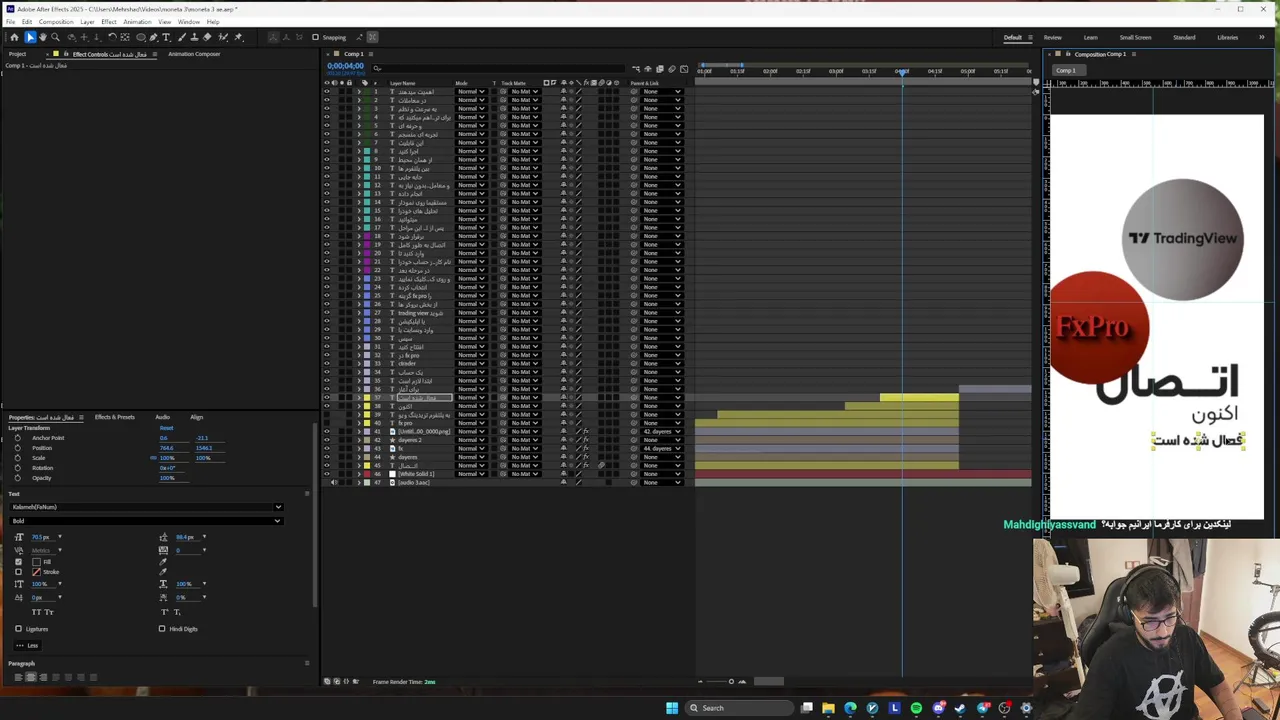Hide the White Solid 1 layer
This screenshot has width=1280, height=720.
point(326,474)
